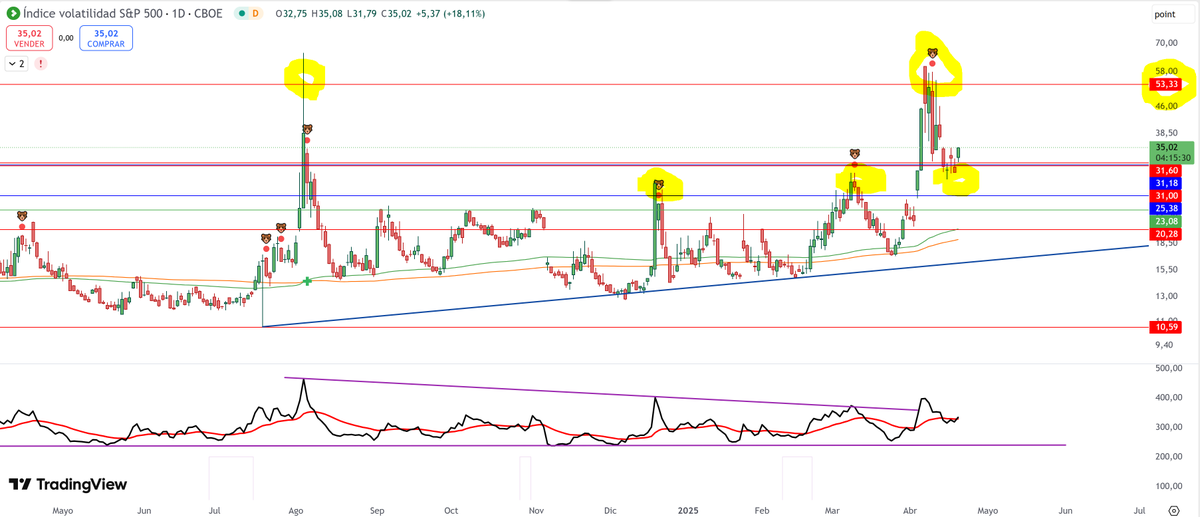Click the 23,08 green price label
1200x517 pixels.
coord(1166,221)
